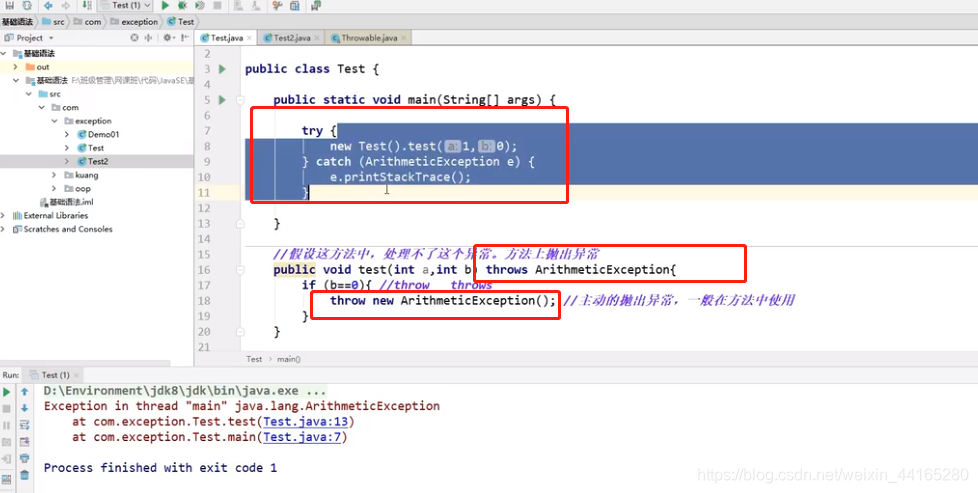Click the last toolbar icon after Project Structure
Screen dimensions: 978x493
click(316, 5)
